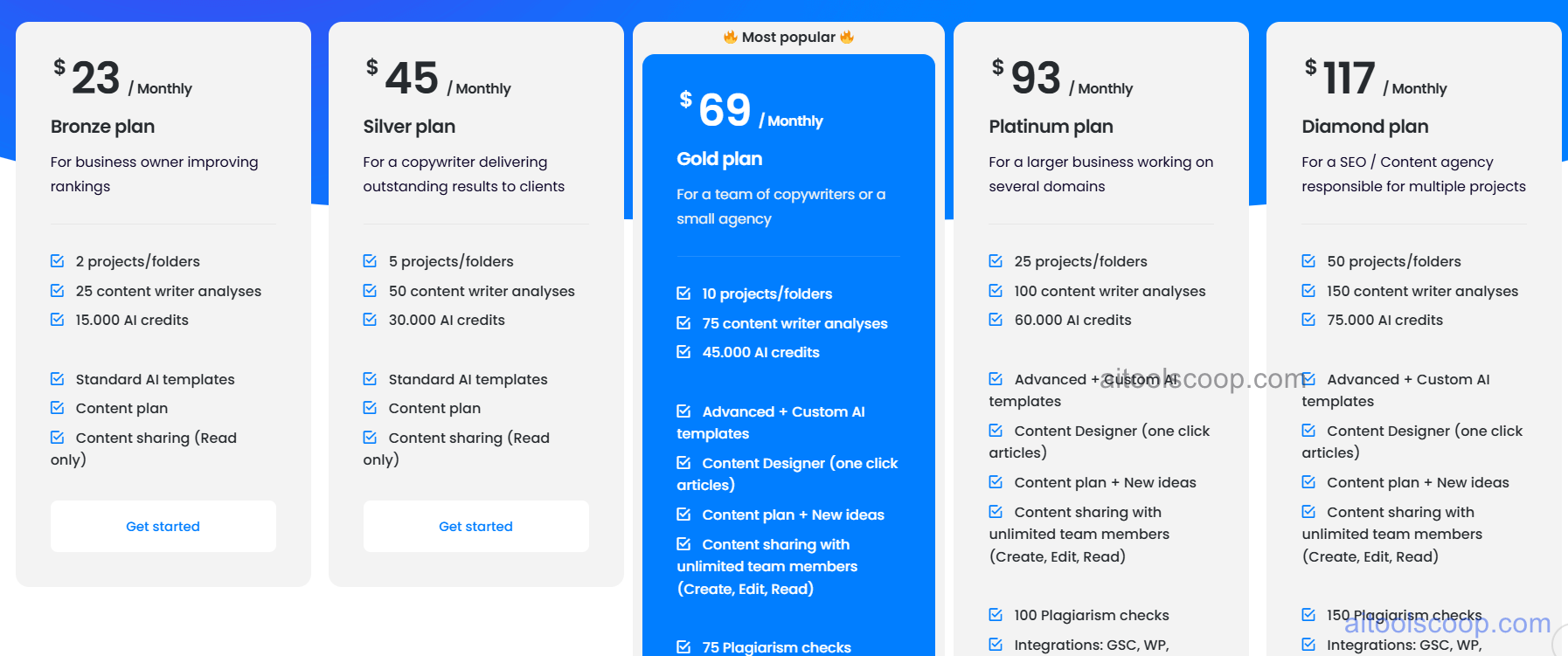Viewport: 1568px width, 656px height.
Task: Click the checkmark beside 2 projects/folders in Bronze
Action: coord(57,260)
